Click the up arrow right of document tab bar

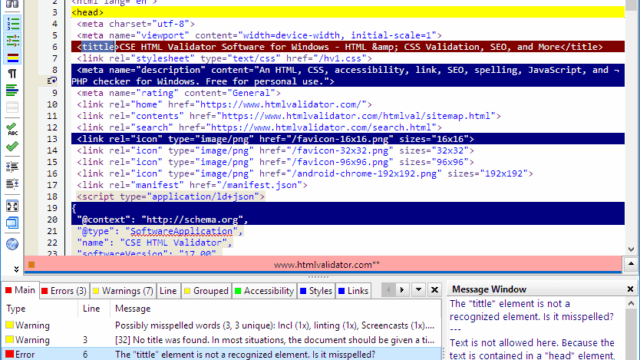(x=631, y=264)
